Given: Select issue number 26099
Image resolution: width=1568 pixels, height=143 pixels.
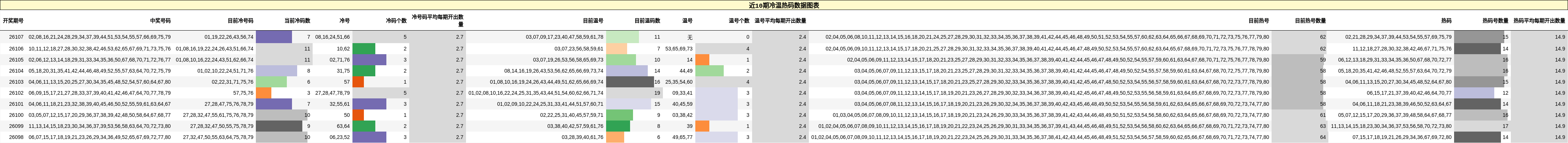Looking at the screenshot, I should 17,126.
